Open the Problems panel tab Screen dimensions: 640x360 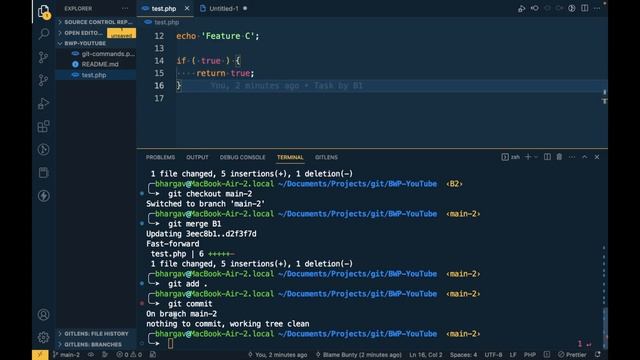pyautogui.click(x=160, y=157)
